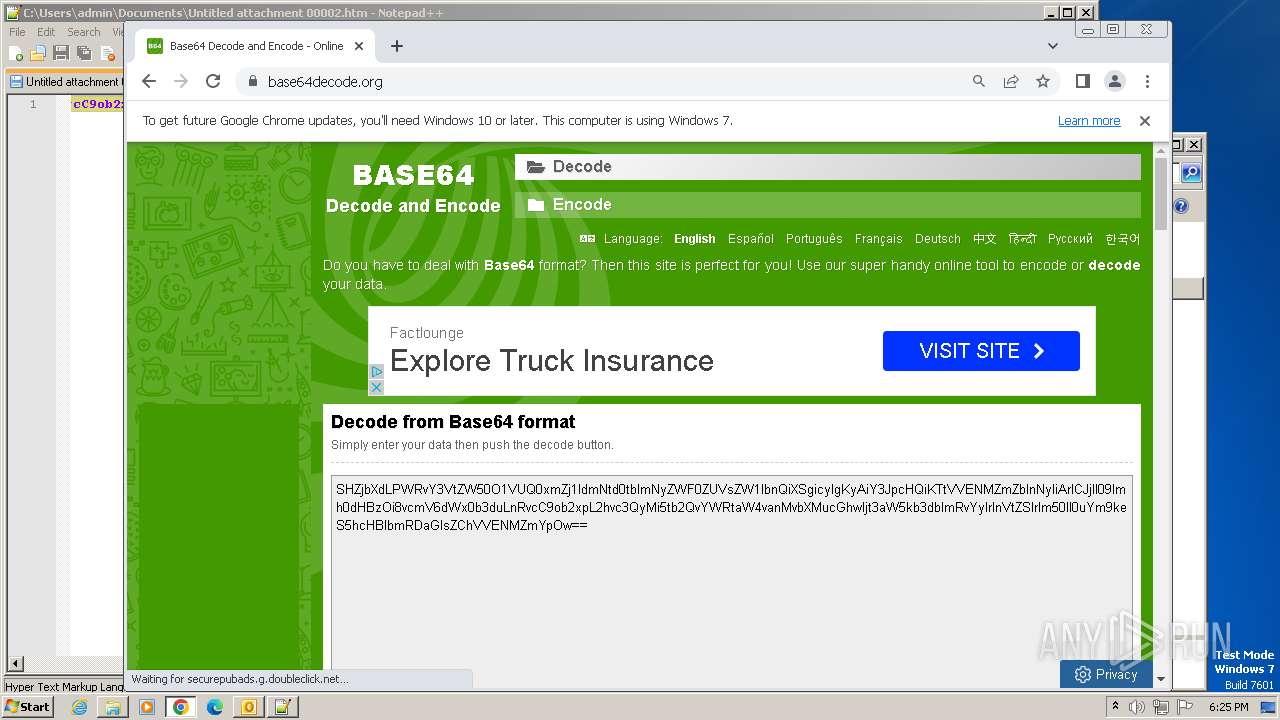This screenshot has width=1280, height=720.
Task: Open Chrome profile avatar menu
Action: point(1114,81)
